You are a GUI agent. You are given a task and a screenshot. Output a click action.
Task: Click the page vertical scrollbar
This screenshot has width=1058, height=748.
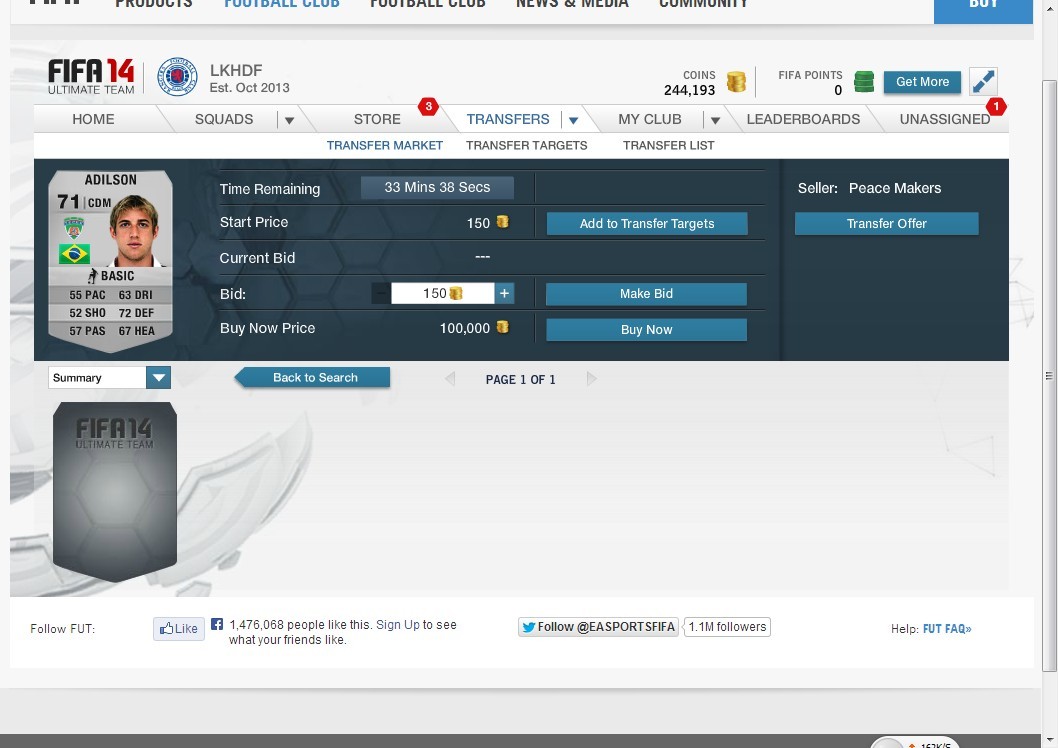pyautogui.click(x=1049, y=376)
